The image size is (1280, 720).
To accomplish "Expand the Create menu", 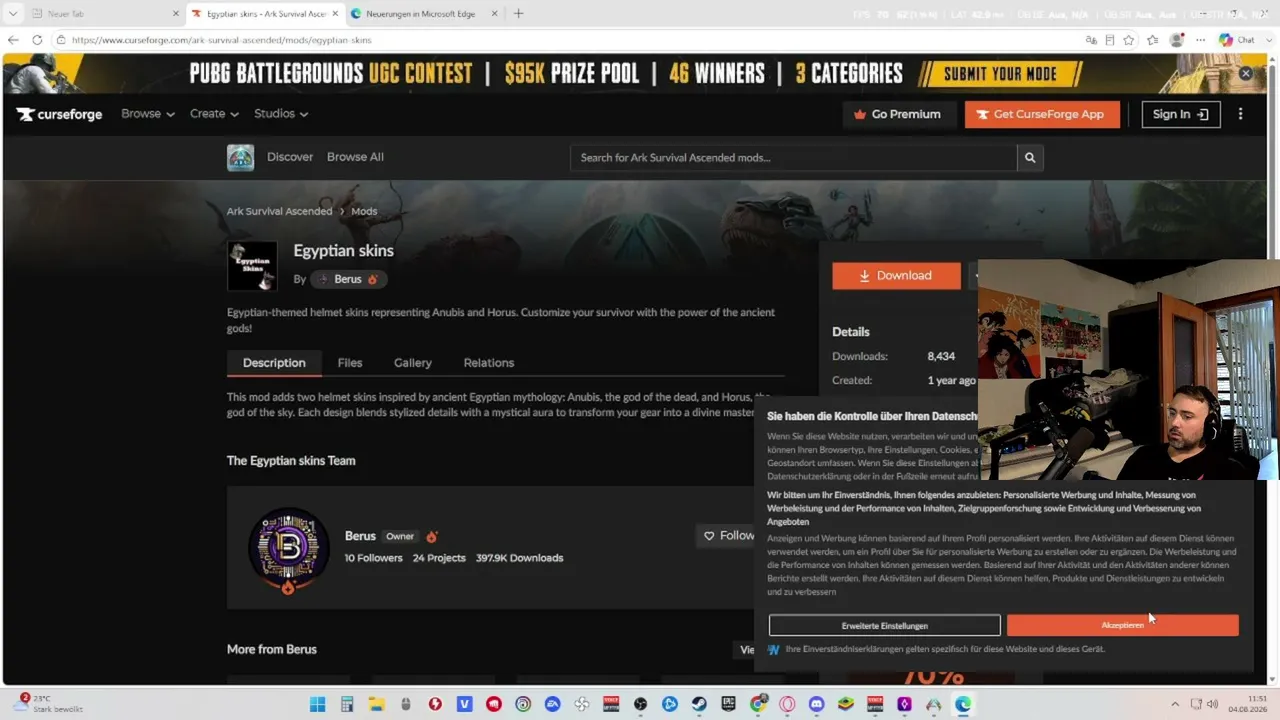I will (x=214, y=114).
